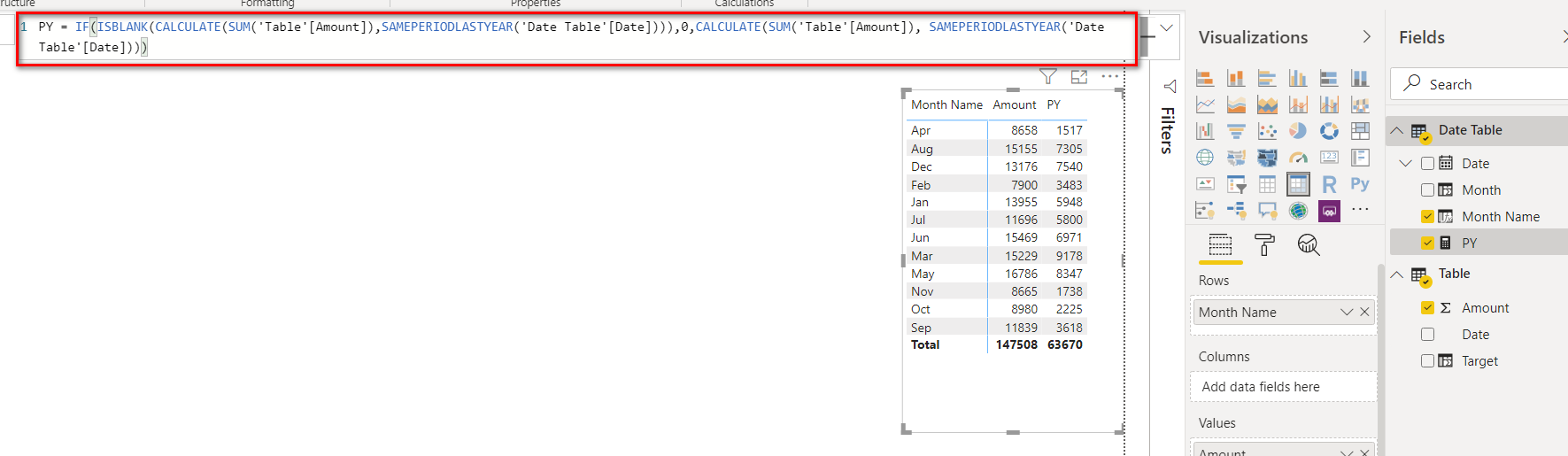Select the decomposition tree visual
This screenshot has height=456, width=1568.
pos(1236,211)
